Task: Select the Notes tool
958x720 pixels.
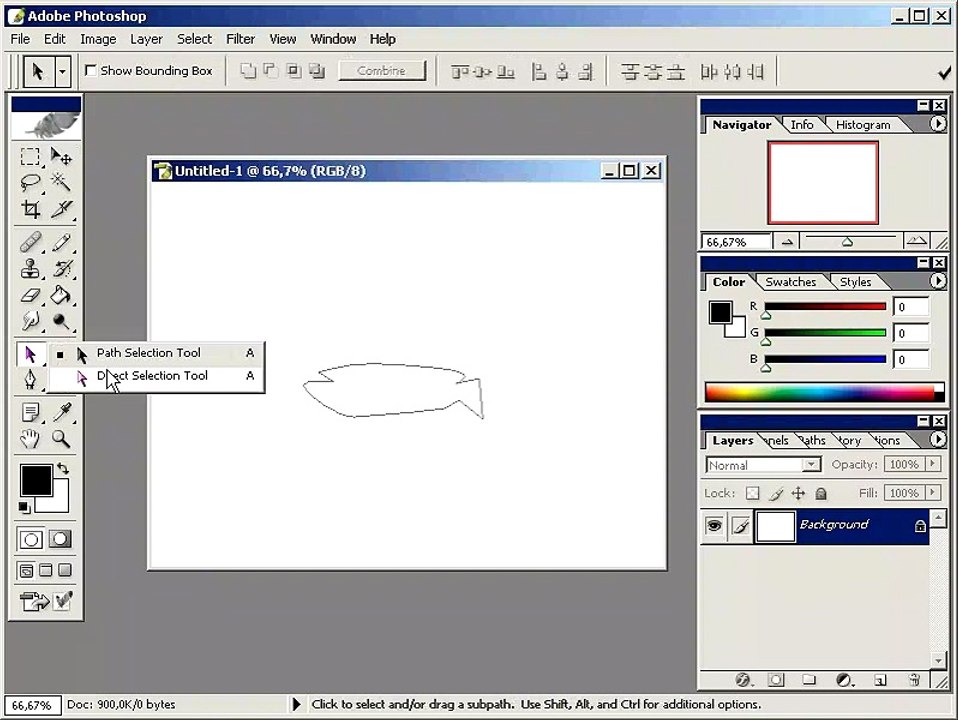Action: pos(30,413)
